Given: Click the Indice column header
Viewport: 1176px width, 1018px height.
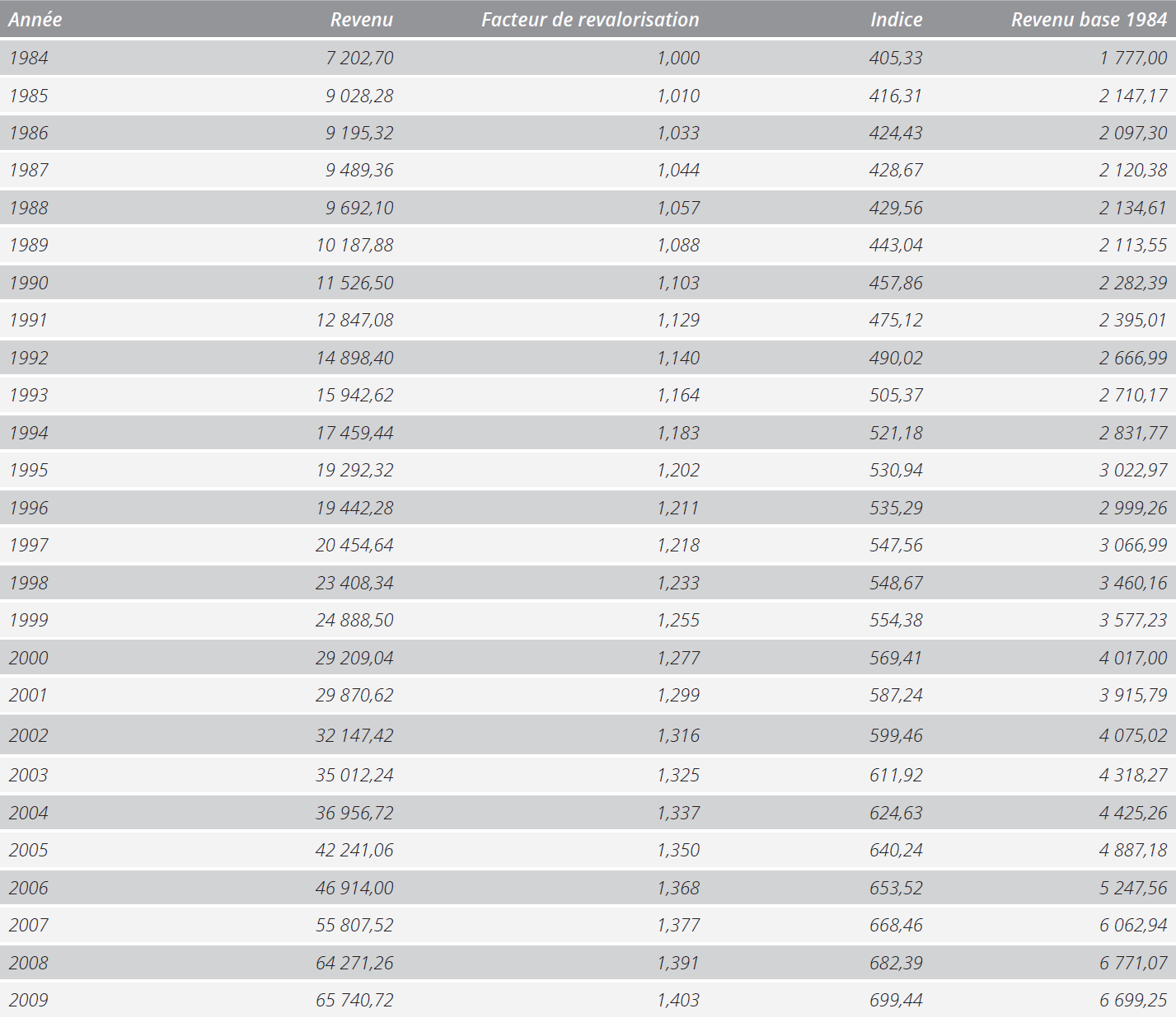Looking at the screenshot, I should click(x=897, y=20).
